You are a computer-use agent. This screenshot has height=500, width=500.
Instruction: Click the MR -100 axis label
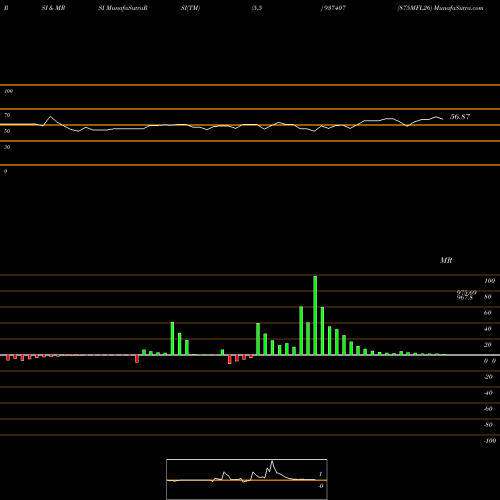point(490,441)
